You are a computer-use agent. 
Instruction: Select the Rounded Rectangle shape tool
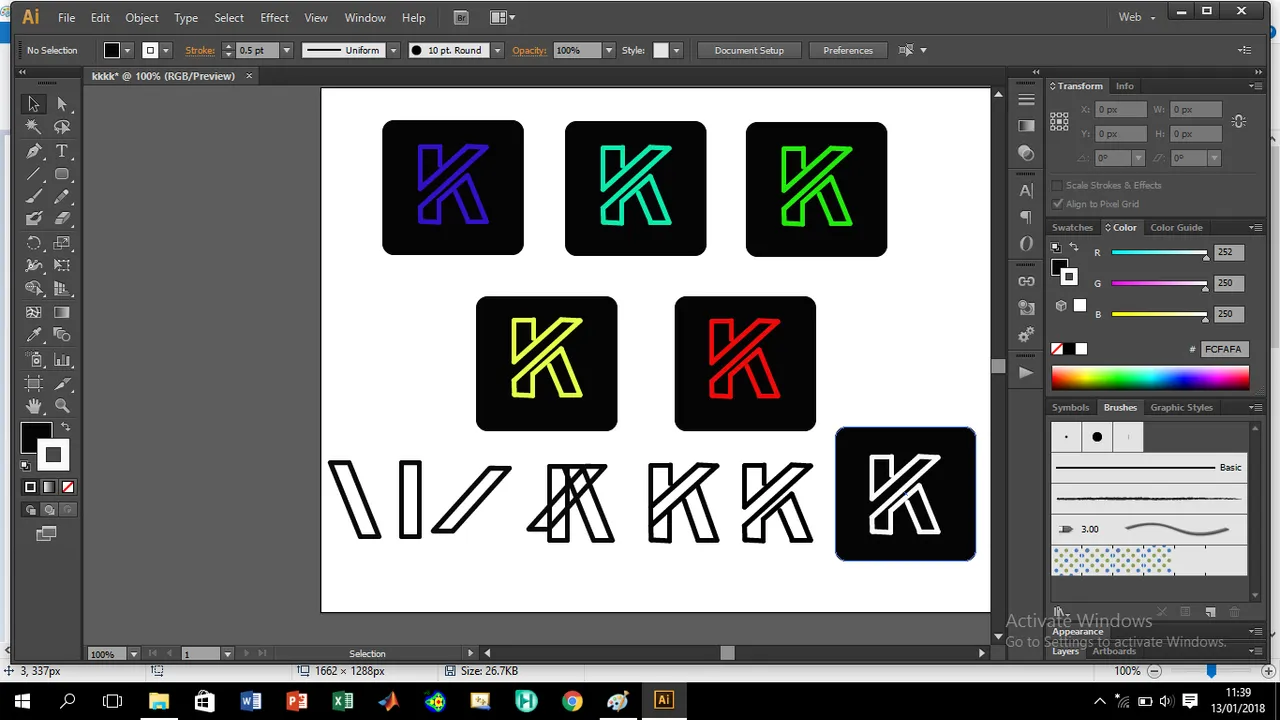62,174
